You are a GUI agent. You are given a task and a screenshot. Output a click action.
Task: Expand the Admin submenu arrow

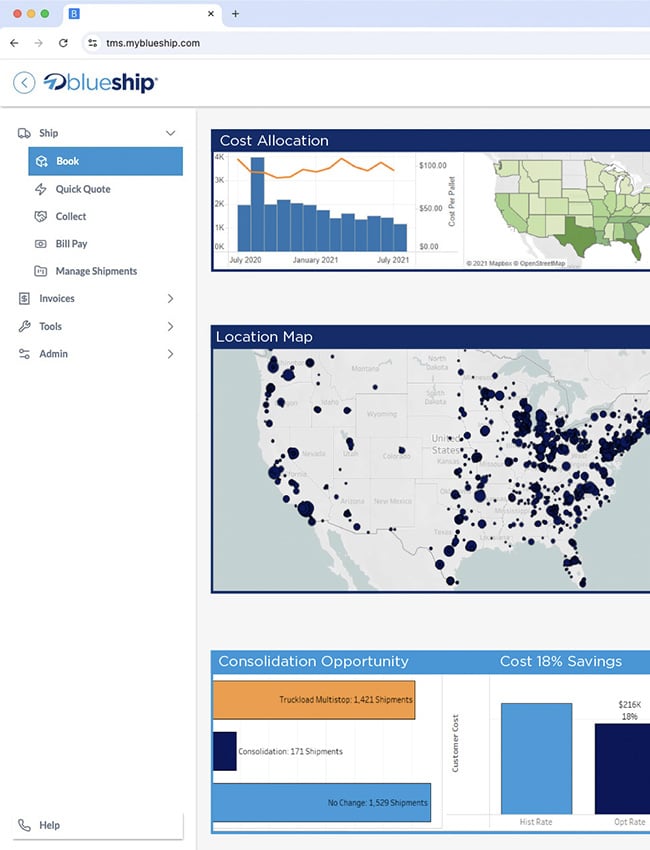click(170, 354)
